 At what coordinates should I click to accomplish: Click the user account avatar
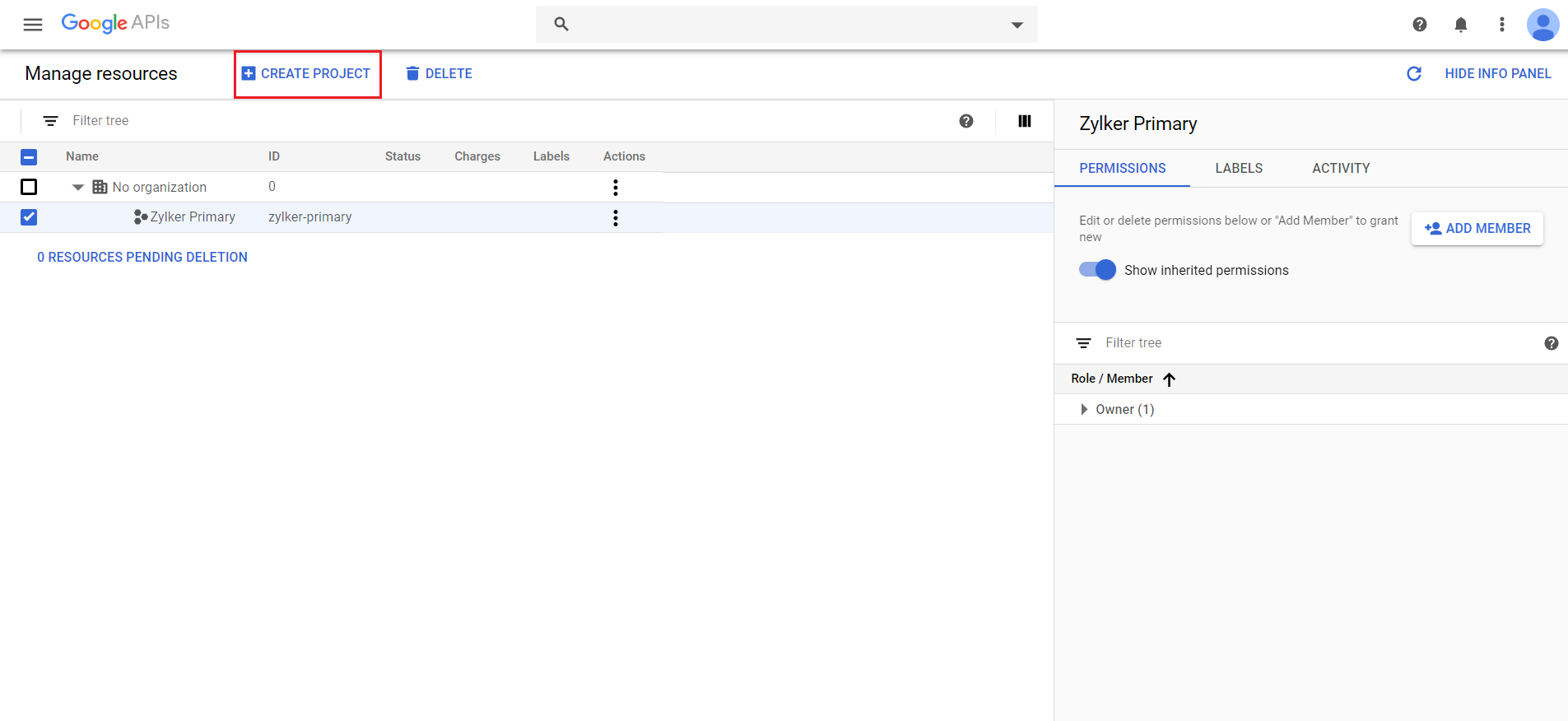pos(1542,25)
